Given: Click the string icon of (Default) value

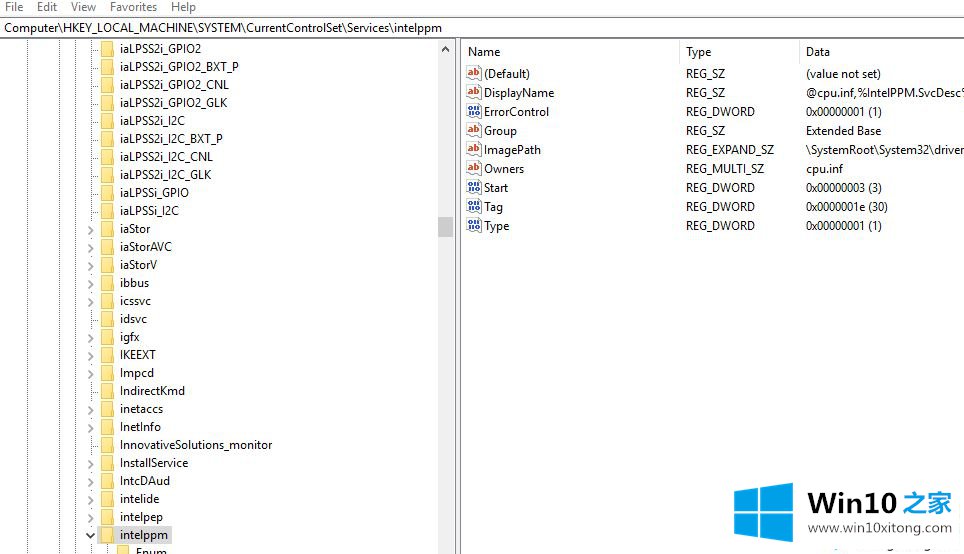Looking at the screenshot, I should coord(473,73).
